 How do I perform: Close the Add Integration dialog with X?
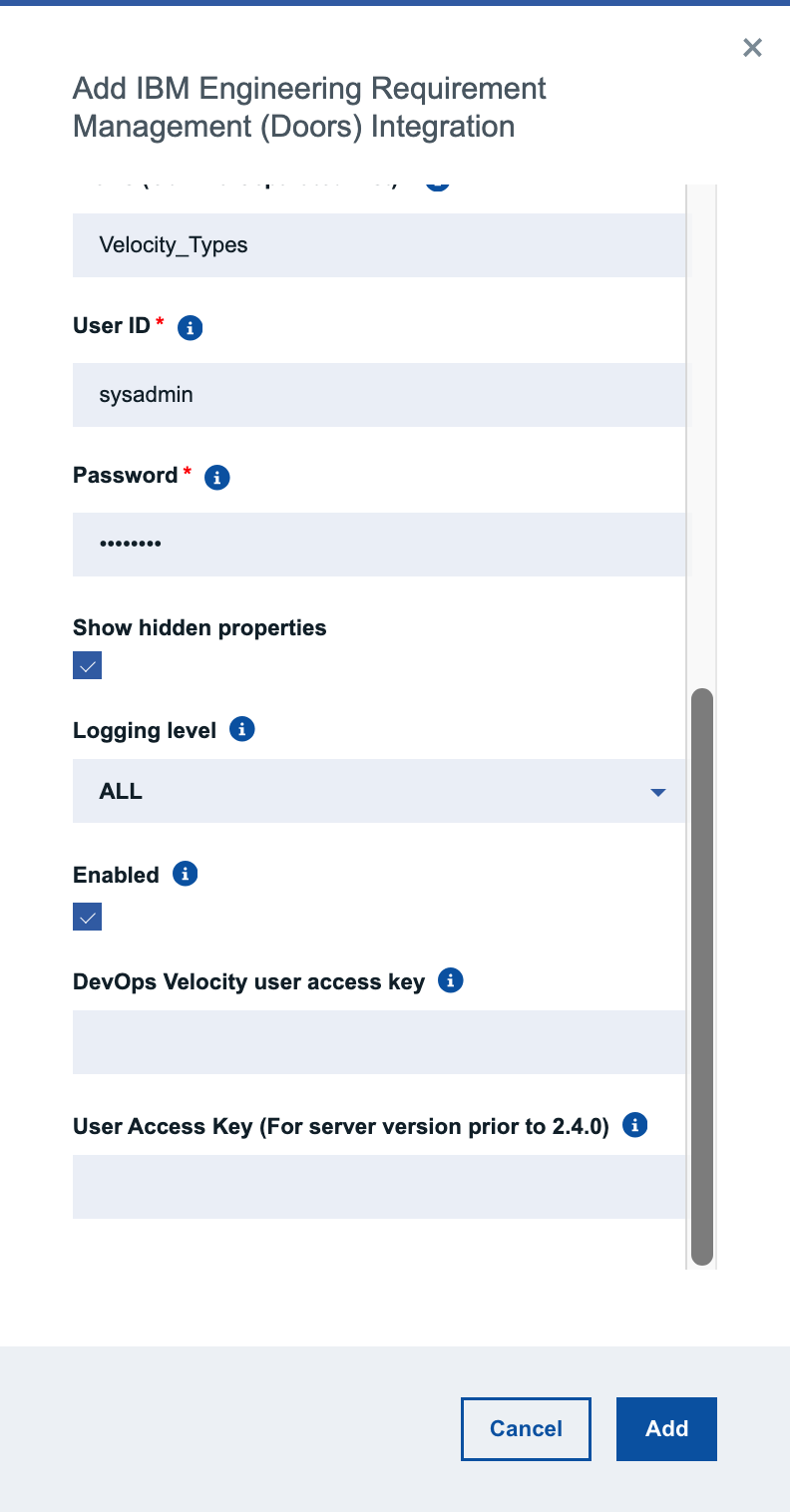(x=752, y=47)
